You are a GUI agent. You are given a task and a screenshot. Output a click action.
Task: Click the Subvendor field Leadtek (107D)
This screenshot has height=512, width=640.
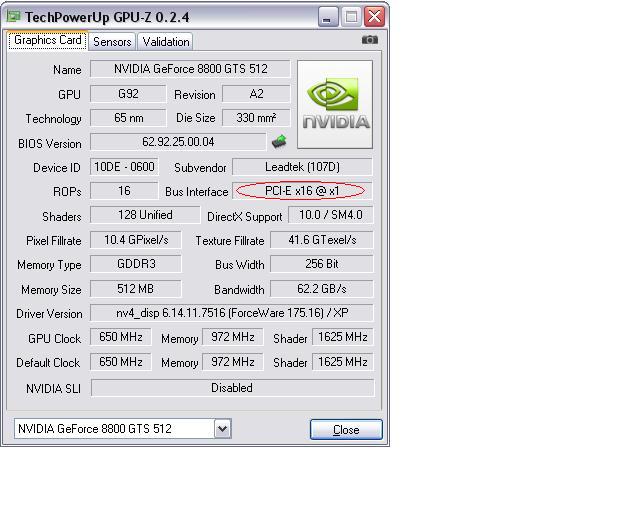(302, 167)
